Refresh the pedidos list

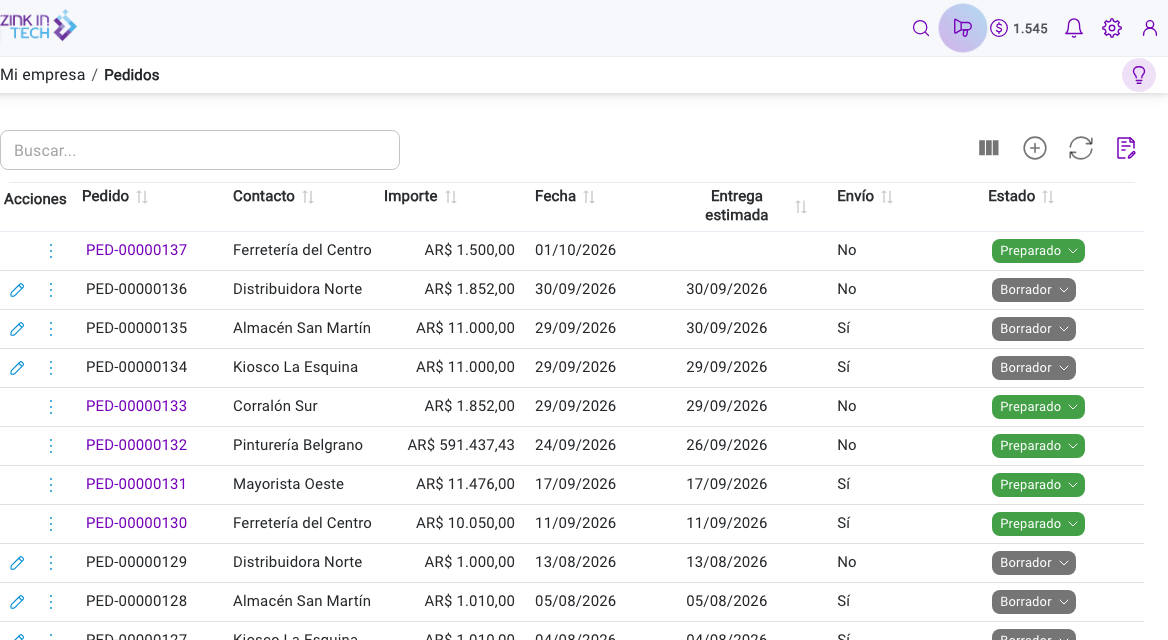coord(1081,148)
